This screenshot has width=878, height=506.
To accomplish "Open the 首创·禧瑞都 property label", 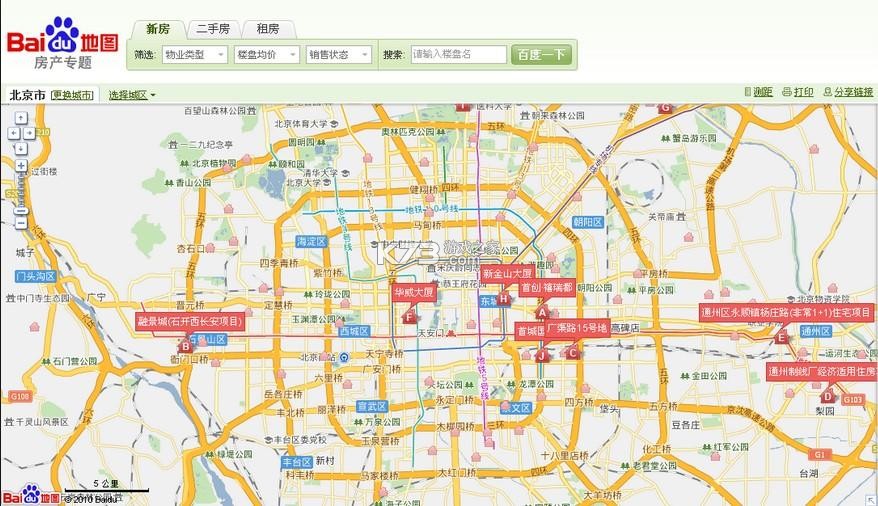I will pyautogui.click(x=547, y=288).
